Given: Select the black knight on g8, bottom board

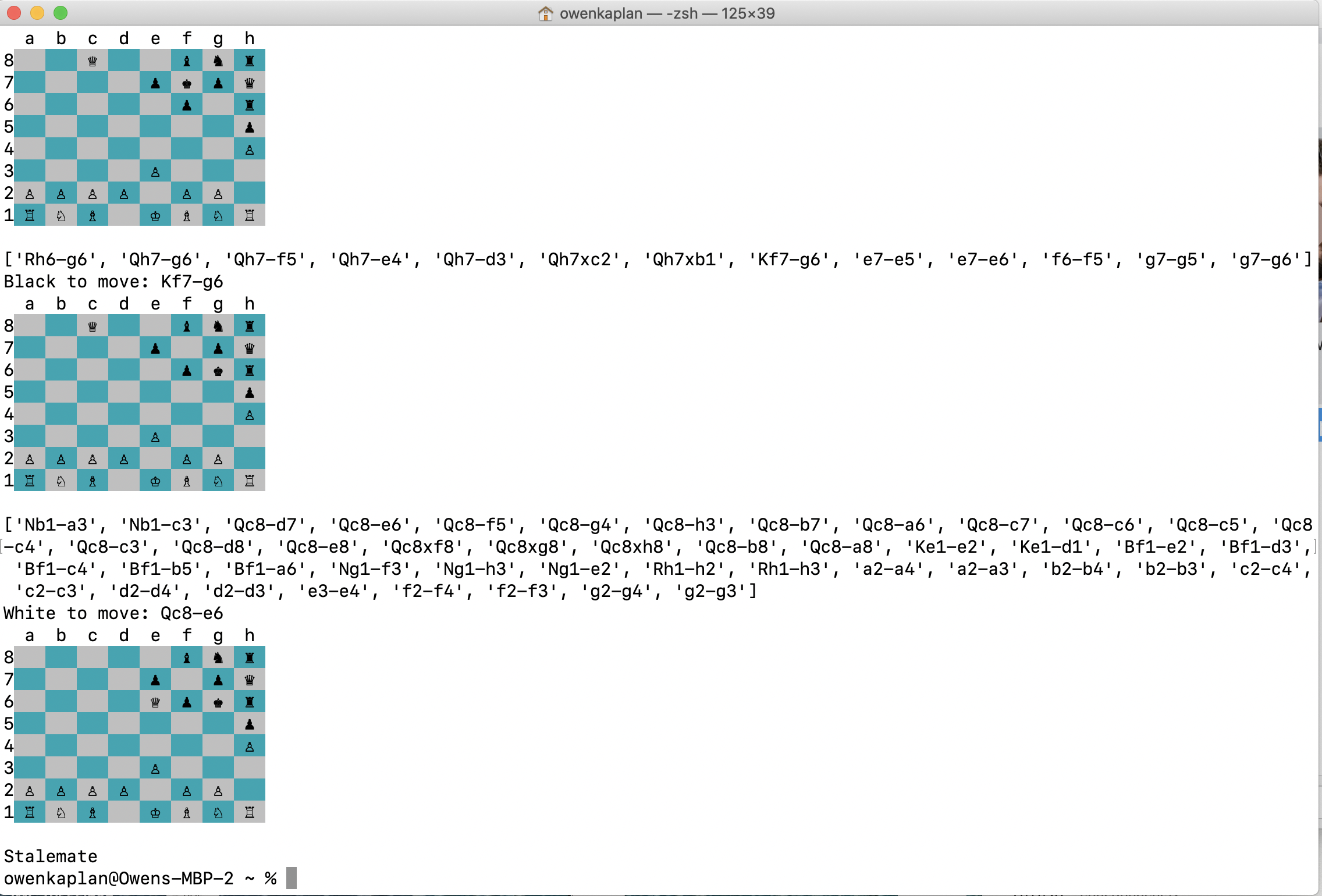Looking at the screenshot, I should (x=218, y=658).
